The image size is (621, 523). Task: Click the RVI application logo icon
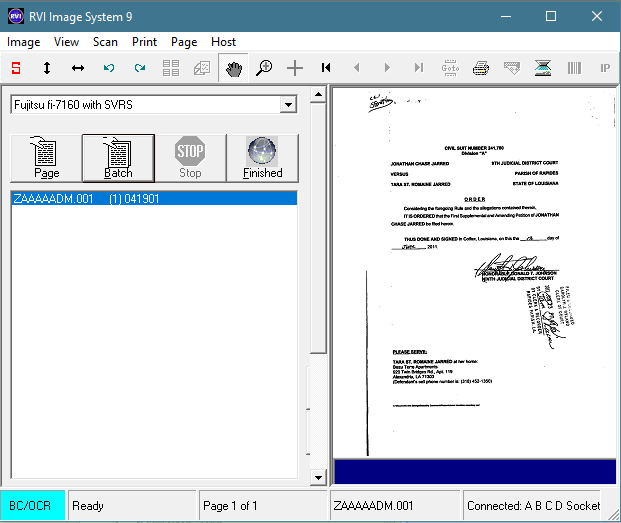coord(16,16)
